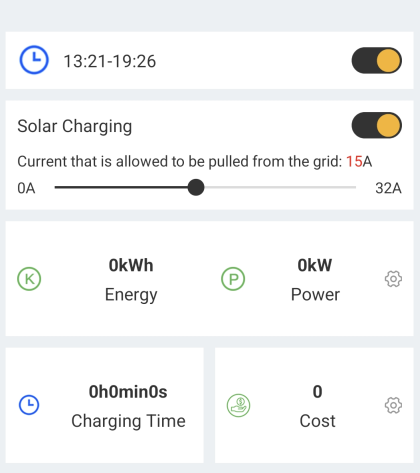Click the Solar Charging label
Viewport: 420px width, 473px height.
(x=75, y=126)
